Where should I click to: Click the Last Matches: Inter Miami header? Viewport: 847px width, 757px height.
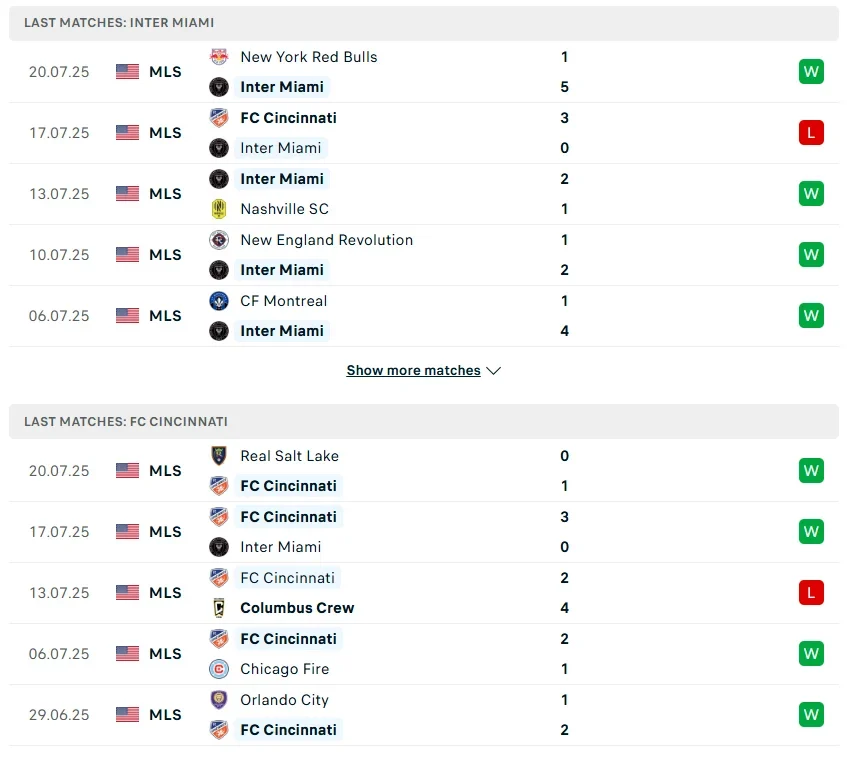click(119, 22)
